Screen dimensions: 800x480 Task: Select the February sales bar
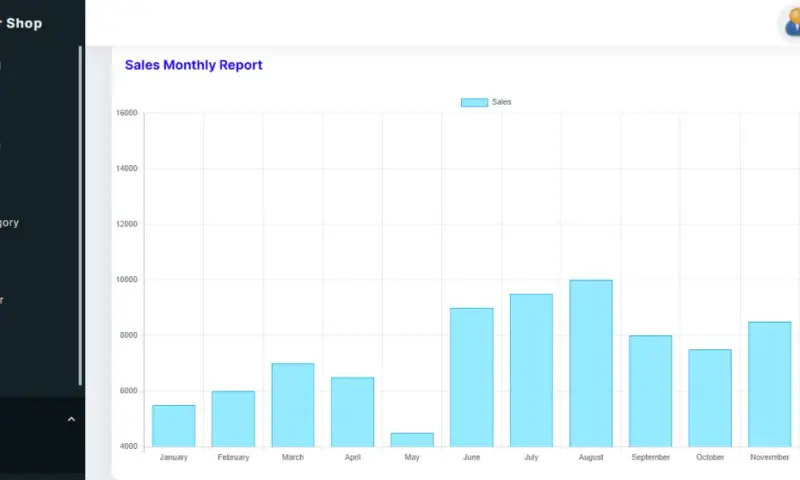(233, 419)
